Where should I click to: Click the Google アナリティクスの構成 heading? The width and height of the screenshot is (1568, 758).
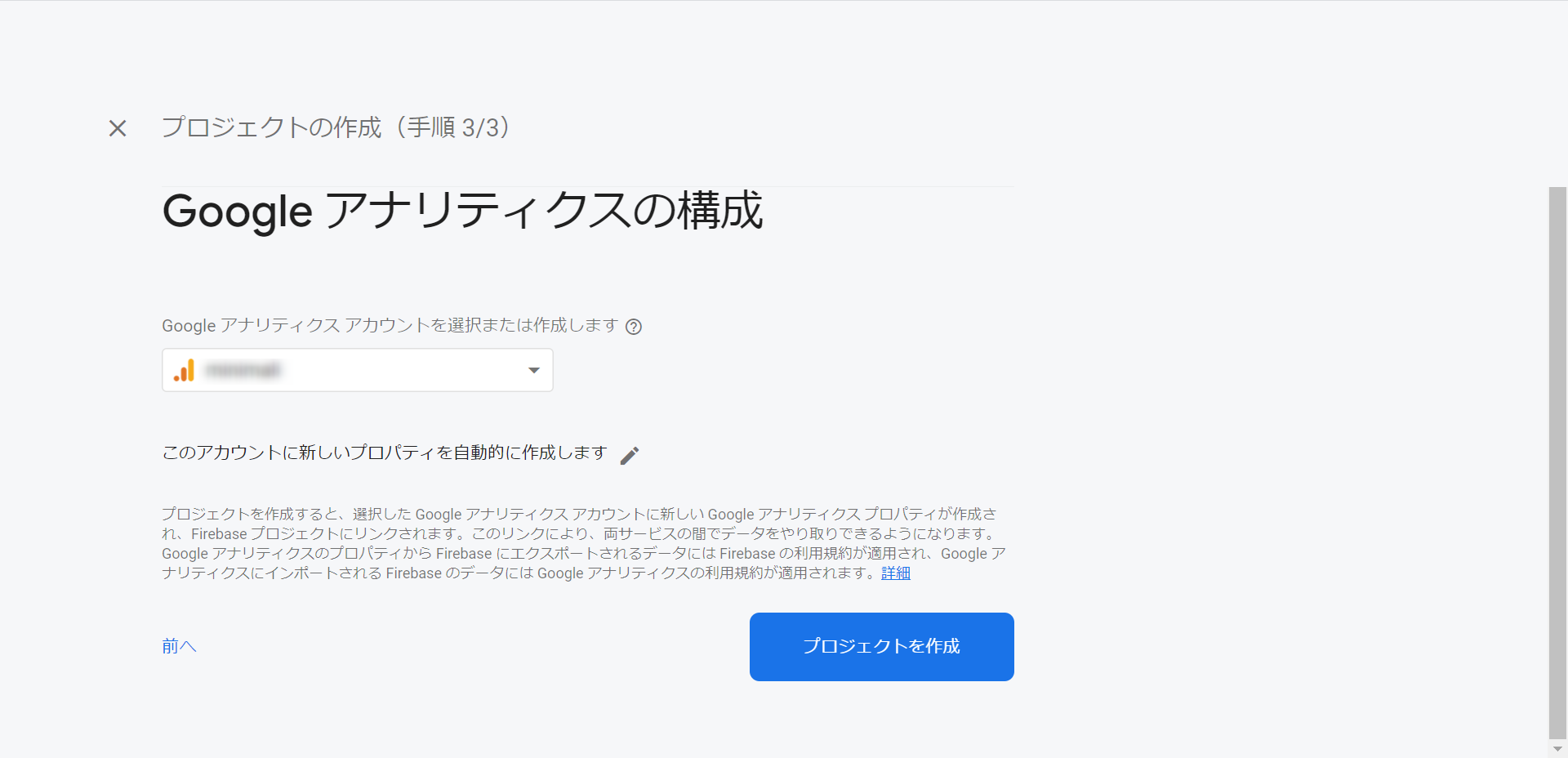tap(462, 211)
